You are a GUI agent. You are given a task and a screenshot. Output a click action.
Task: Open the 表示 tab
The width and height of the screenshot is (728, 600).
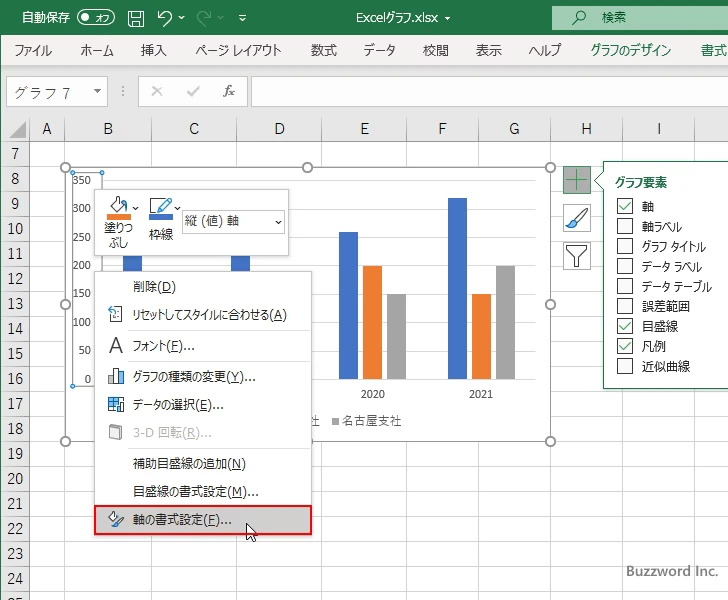click(488, 50)
